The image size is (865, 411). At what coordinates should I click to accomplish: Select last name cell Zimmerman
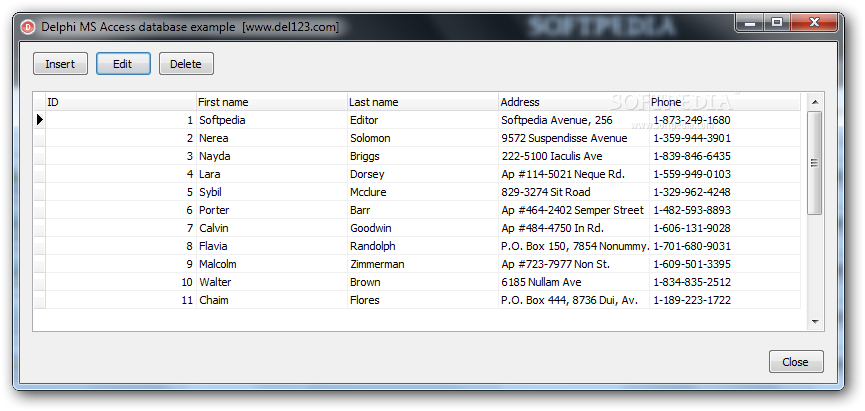[423, 264]
